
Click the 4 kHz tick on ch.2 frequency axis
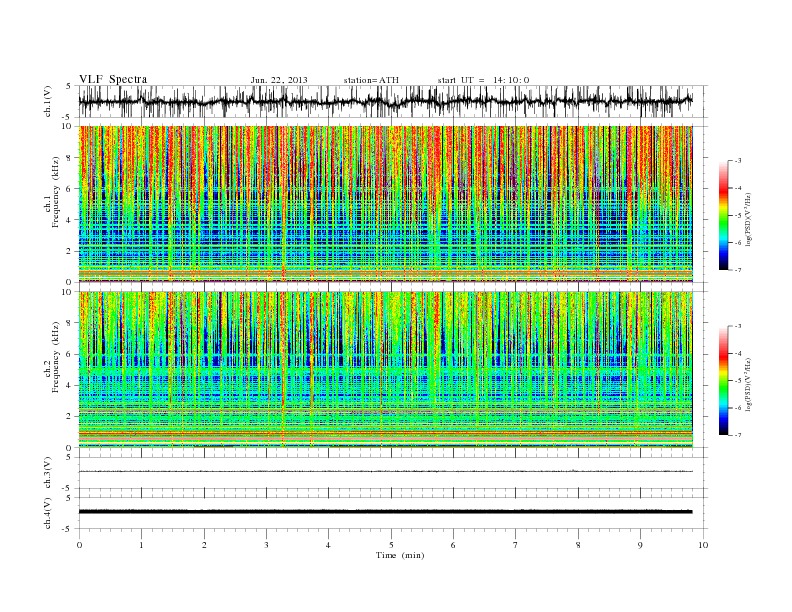pos(69,386)
